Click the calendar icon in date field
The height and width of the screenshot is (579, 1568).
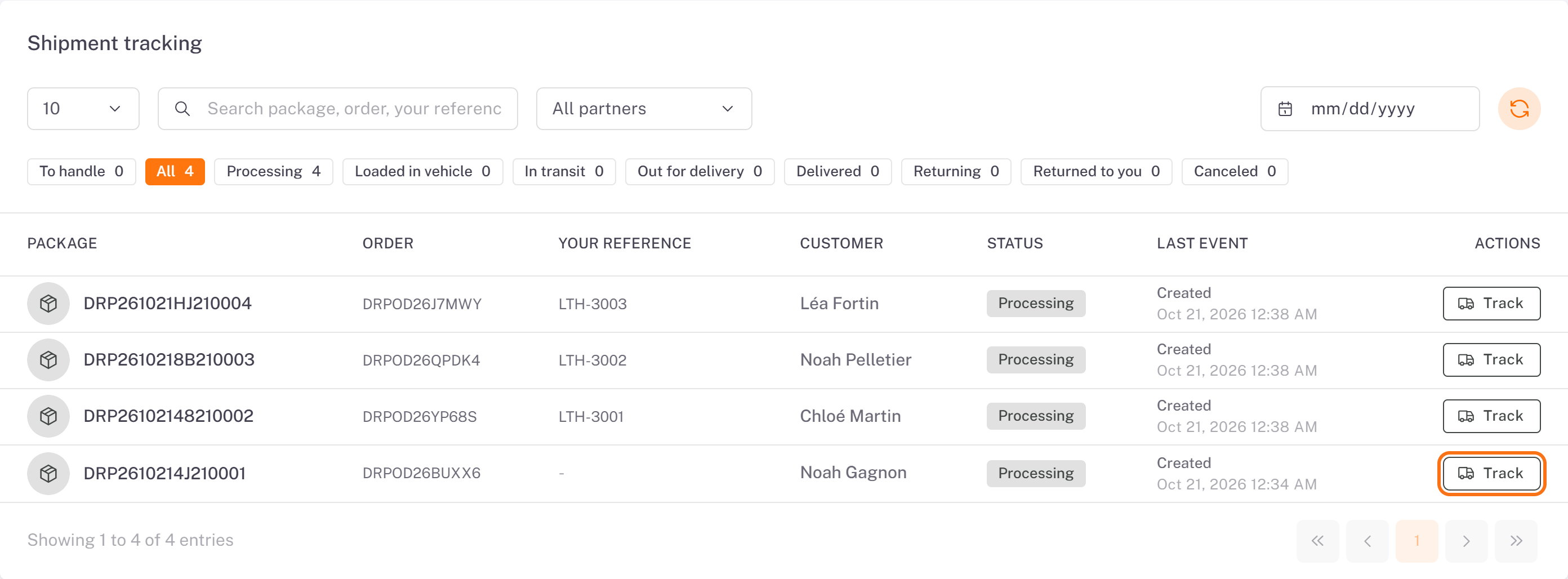[x=1285, y=109]
